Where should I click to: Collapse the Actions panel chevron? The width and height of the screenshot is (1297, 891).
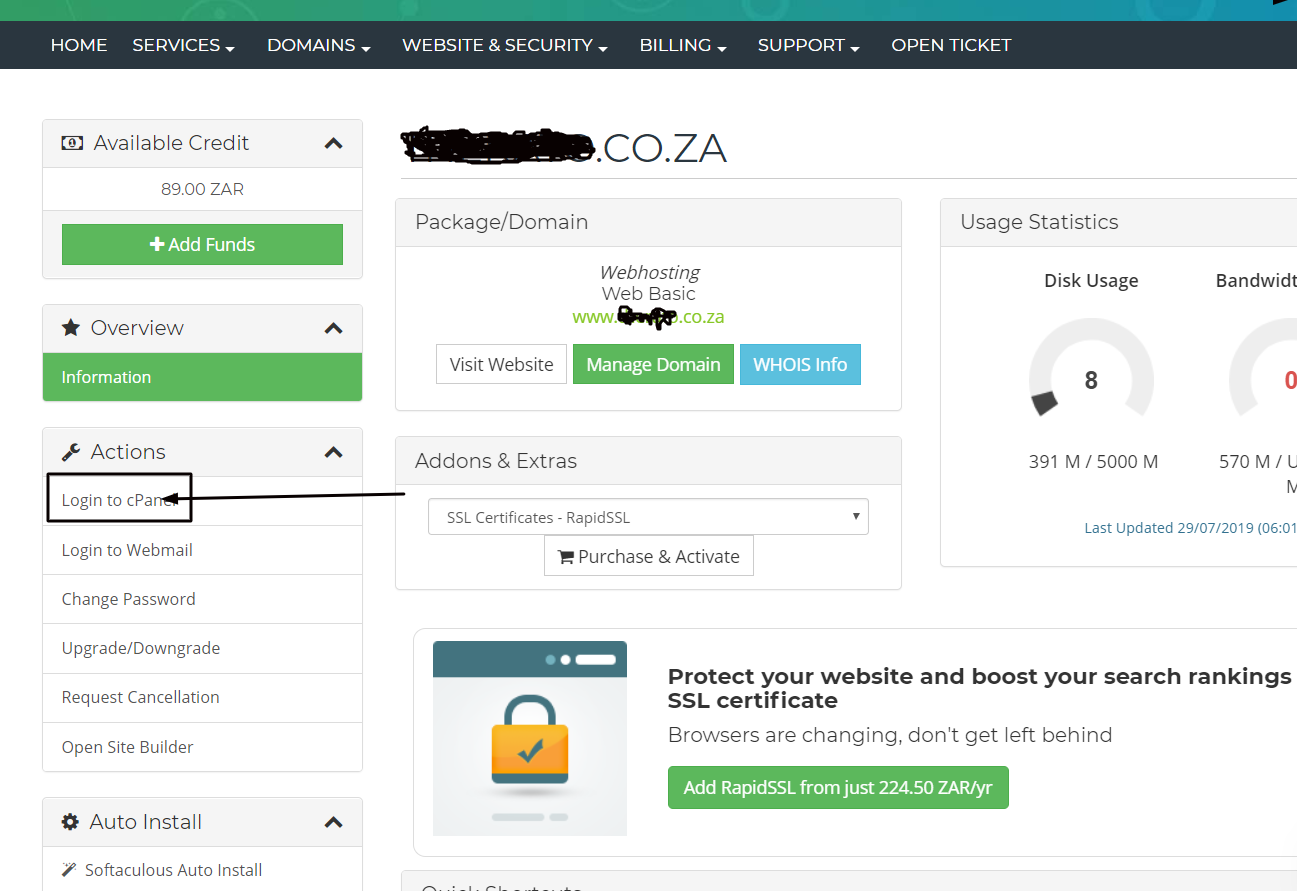coord(334,452)
